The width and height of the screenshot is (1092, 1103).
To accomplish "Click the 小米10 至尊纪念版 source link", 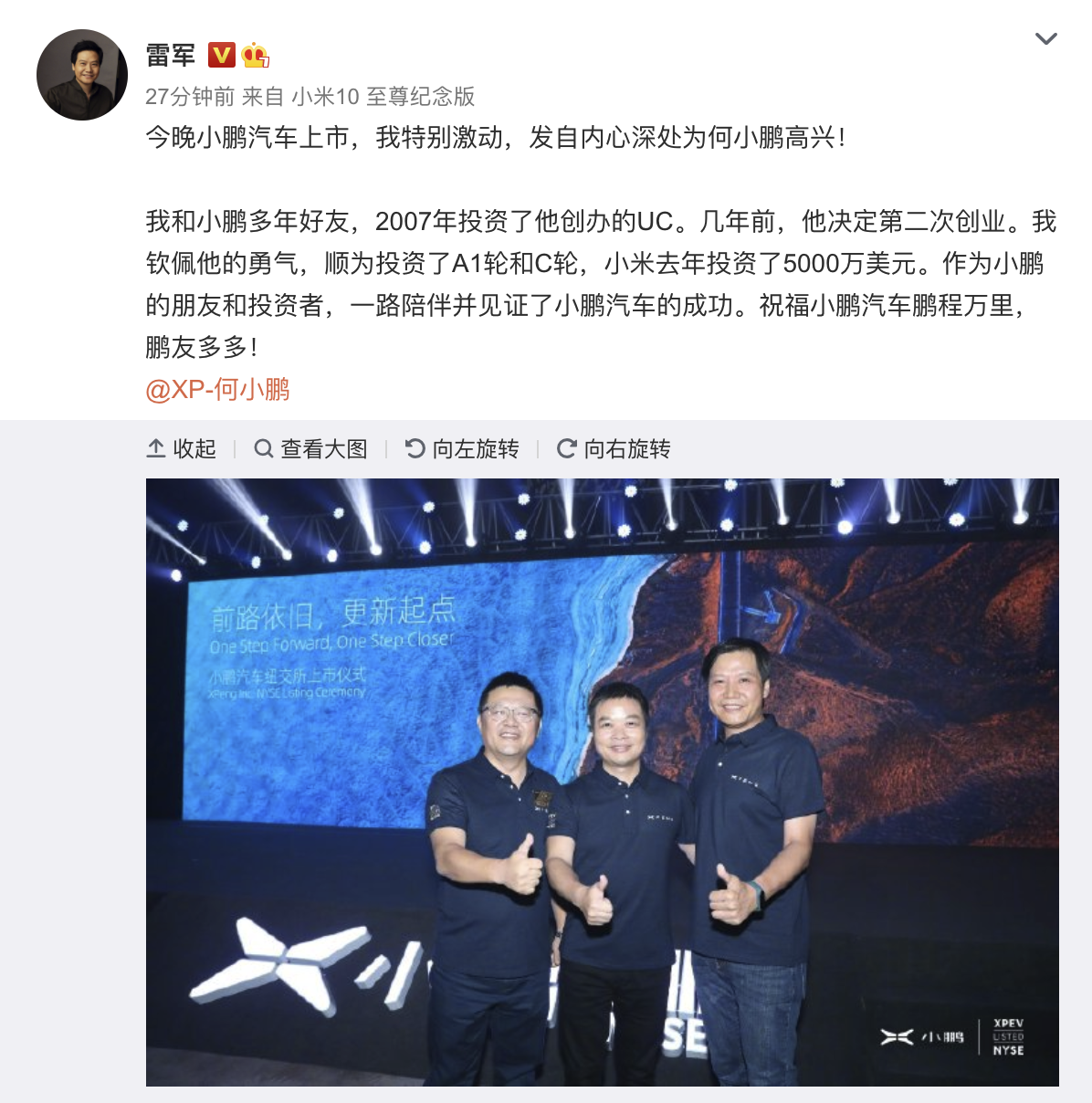I will click(383, 97).
